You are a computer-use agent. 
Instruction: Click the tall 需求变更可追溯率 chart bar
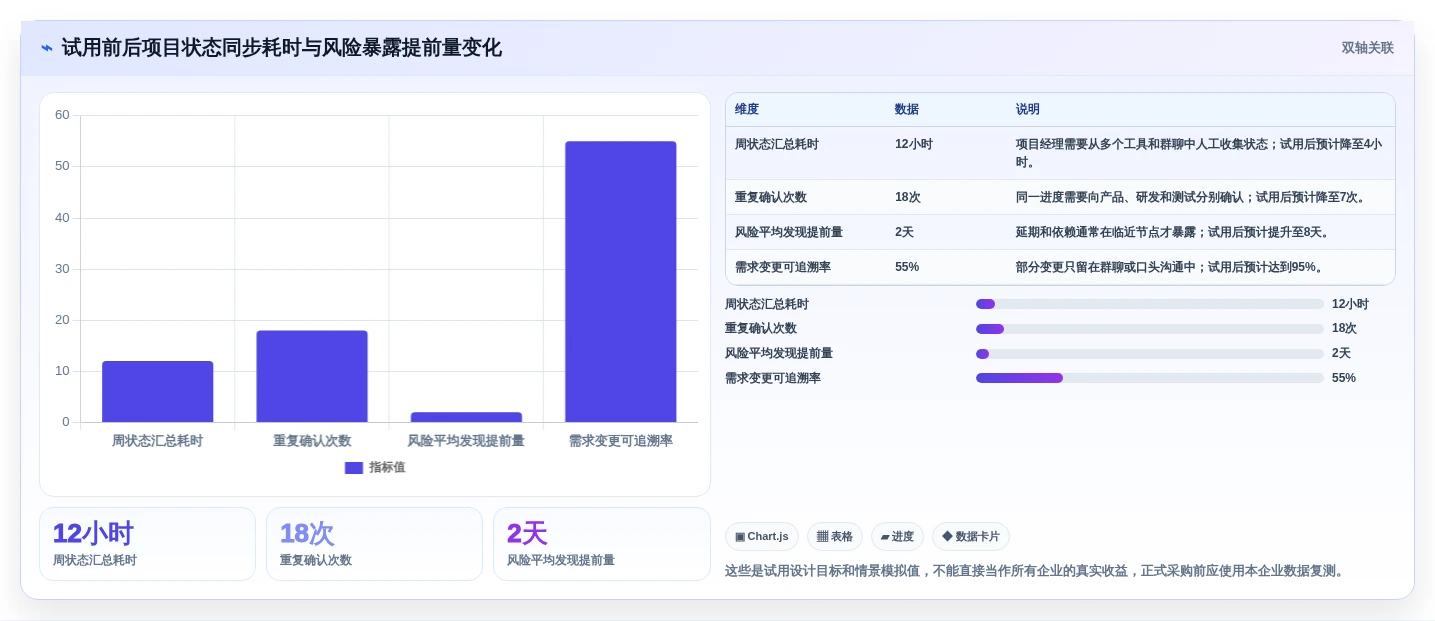[621, 282]
